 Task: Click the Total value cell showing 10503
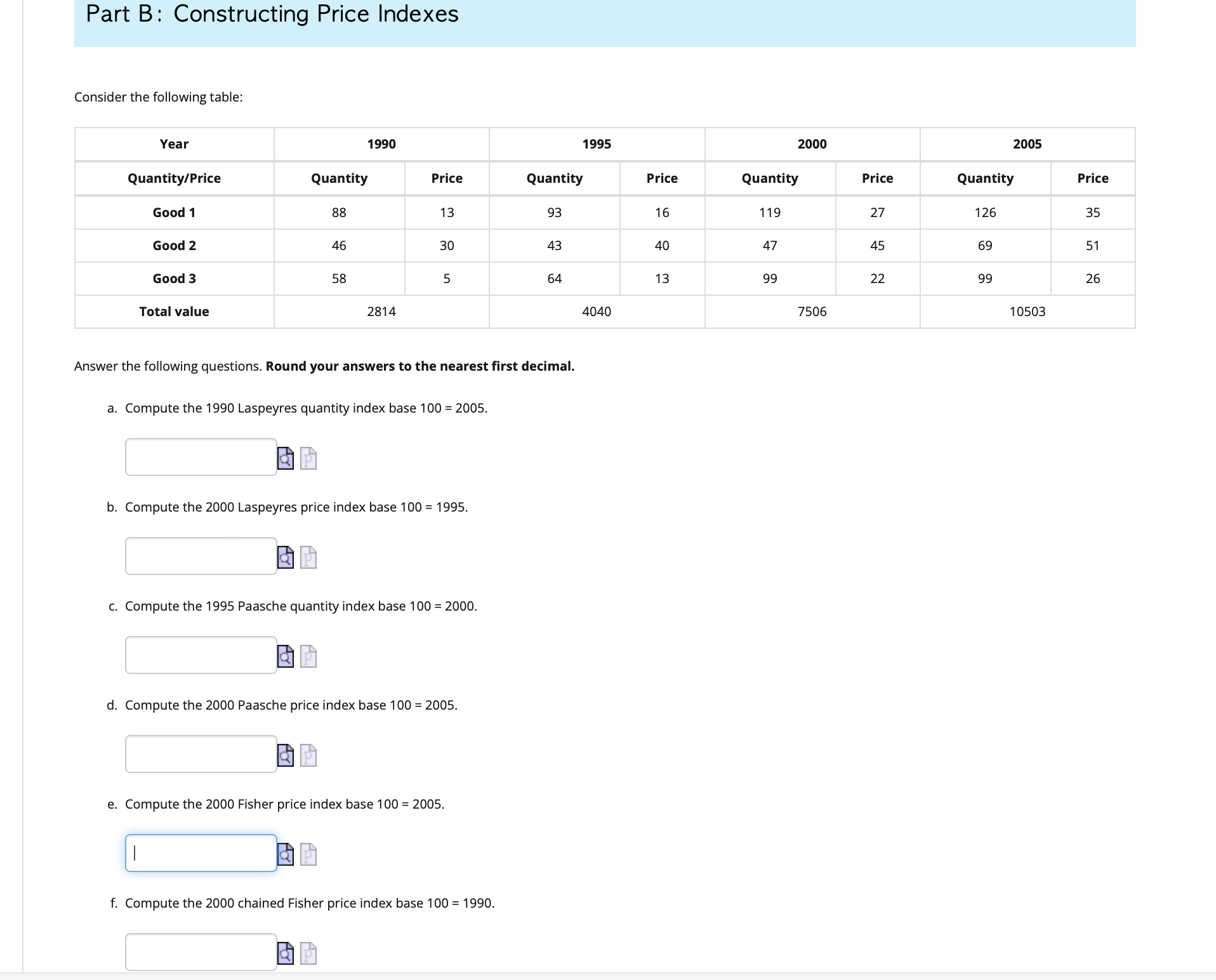1027,311
